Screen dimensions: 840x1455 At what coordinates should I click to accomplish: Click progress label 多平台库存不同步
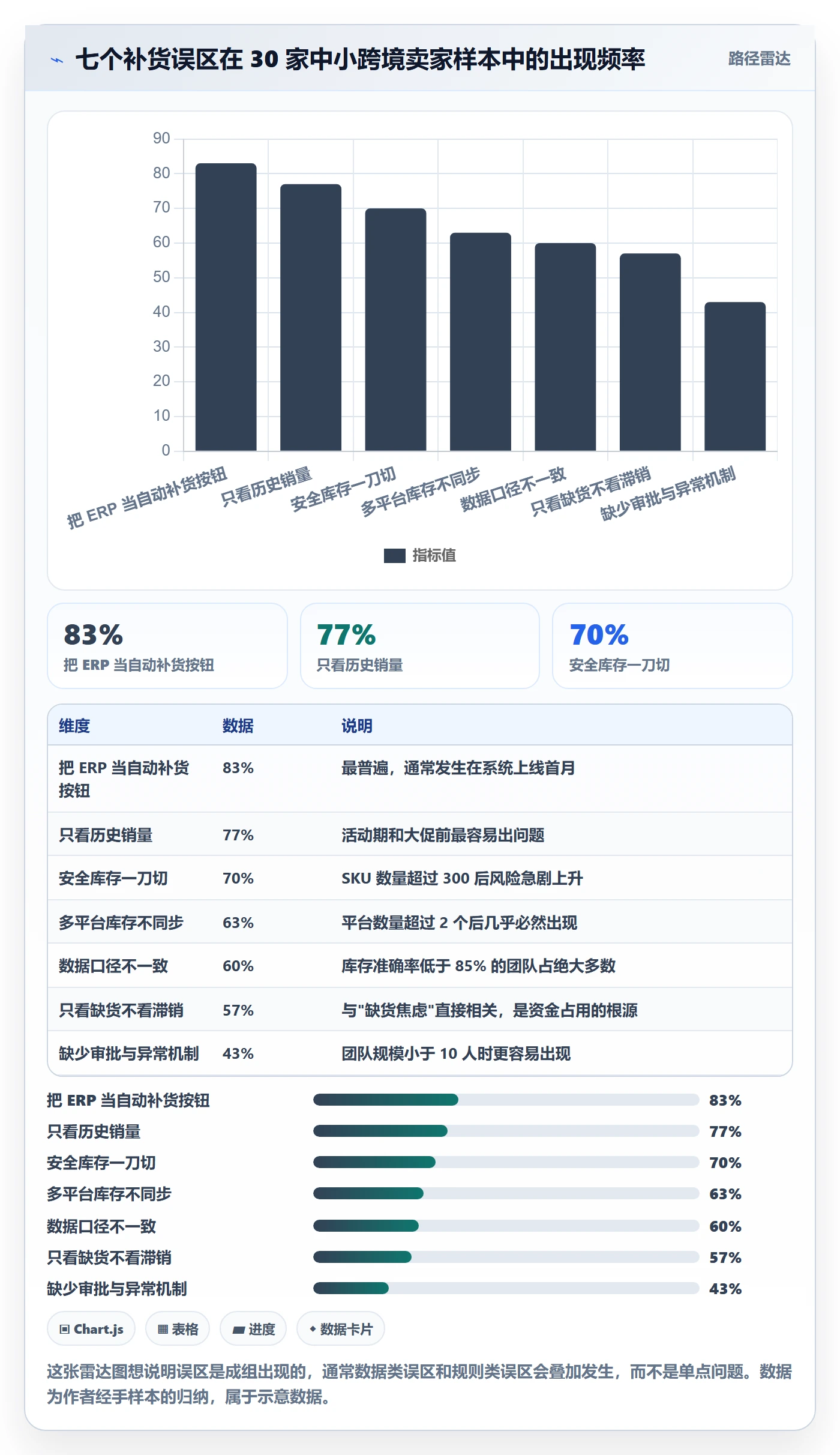pyautogui.click(x=109, y=1194)
